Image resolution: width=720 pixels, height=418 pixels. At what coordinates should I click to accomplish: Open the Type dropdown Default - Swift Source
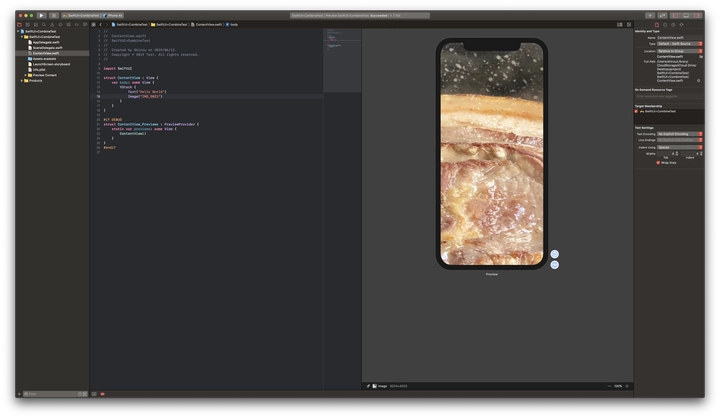coord(677,44)
